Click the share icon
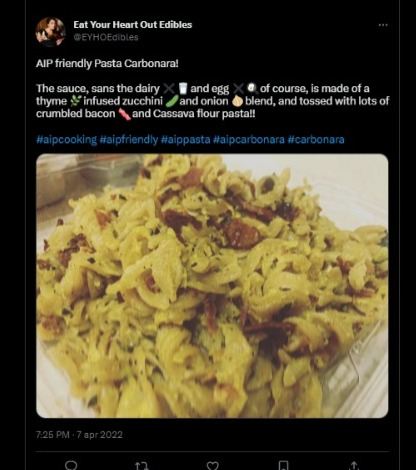 (354, 465)
